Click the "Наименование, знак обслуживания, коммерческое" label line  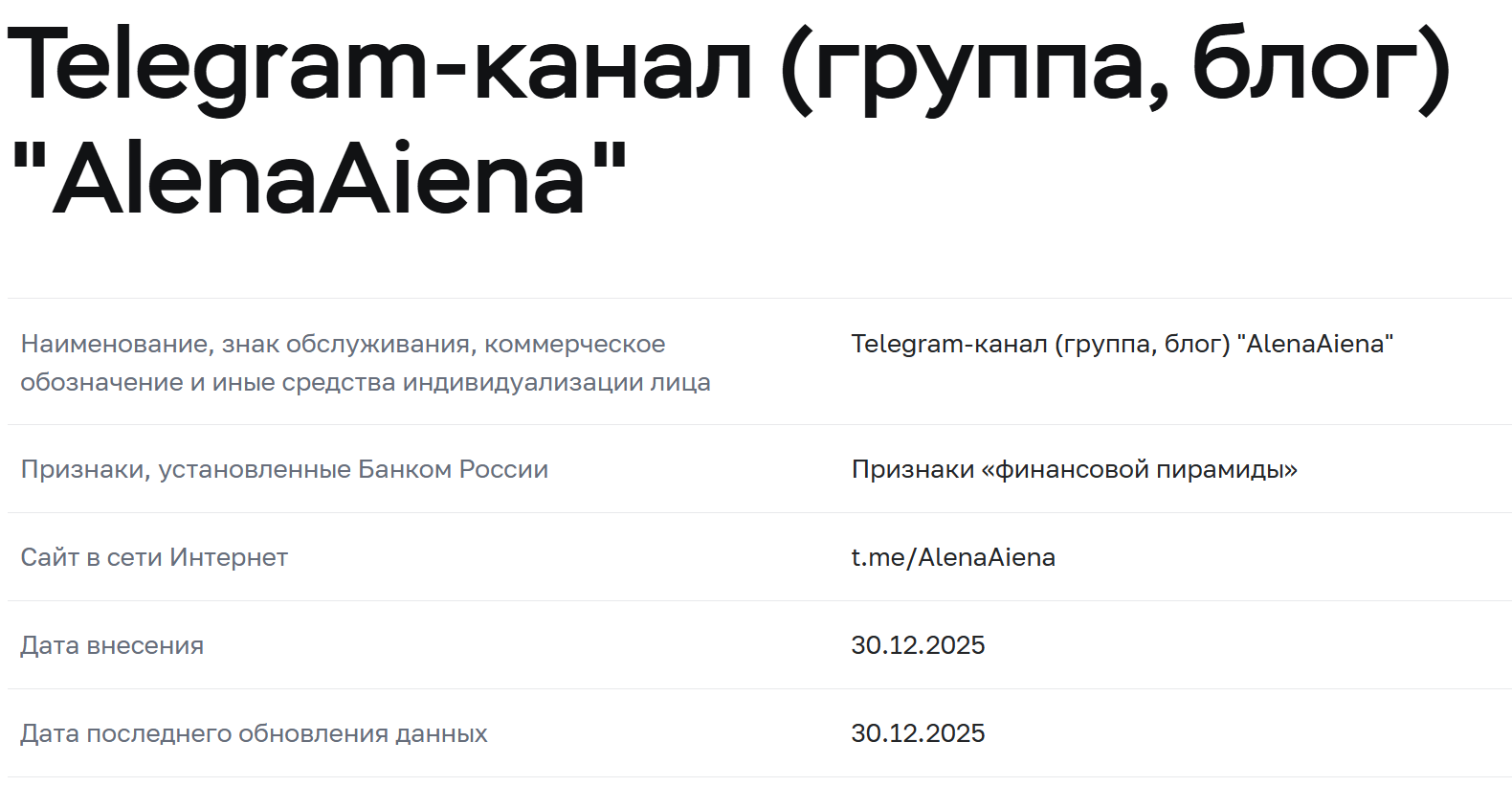click(x=343, y=344)
